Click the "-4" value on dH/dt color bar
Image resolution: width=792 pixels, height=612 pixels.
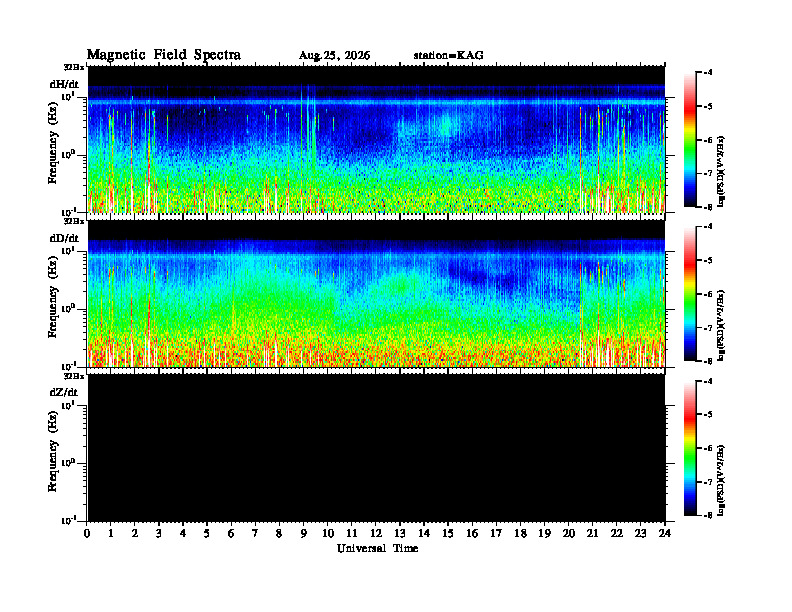pyautogui.click(x=708, y=72)
